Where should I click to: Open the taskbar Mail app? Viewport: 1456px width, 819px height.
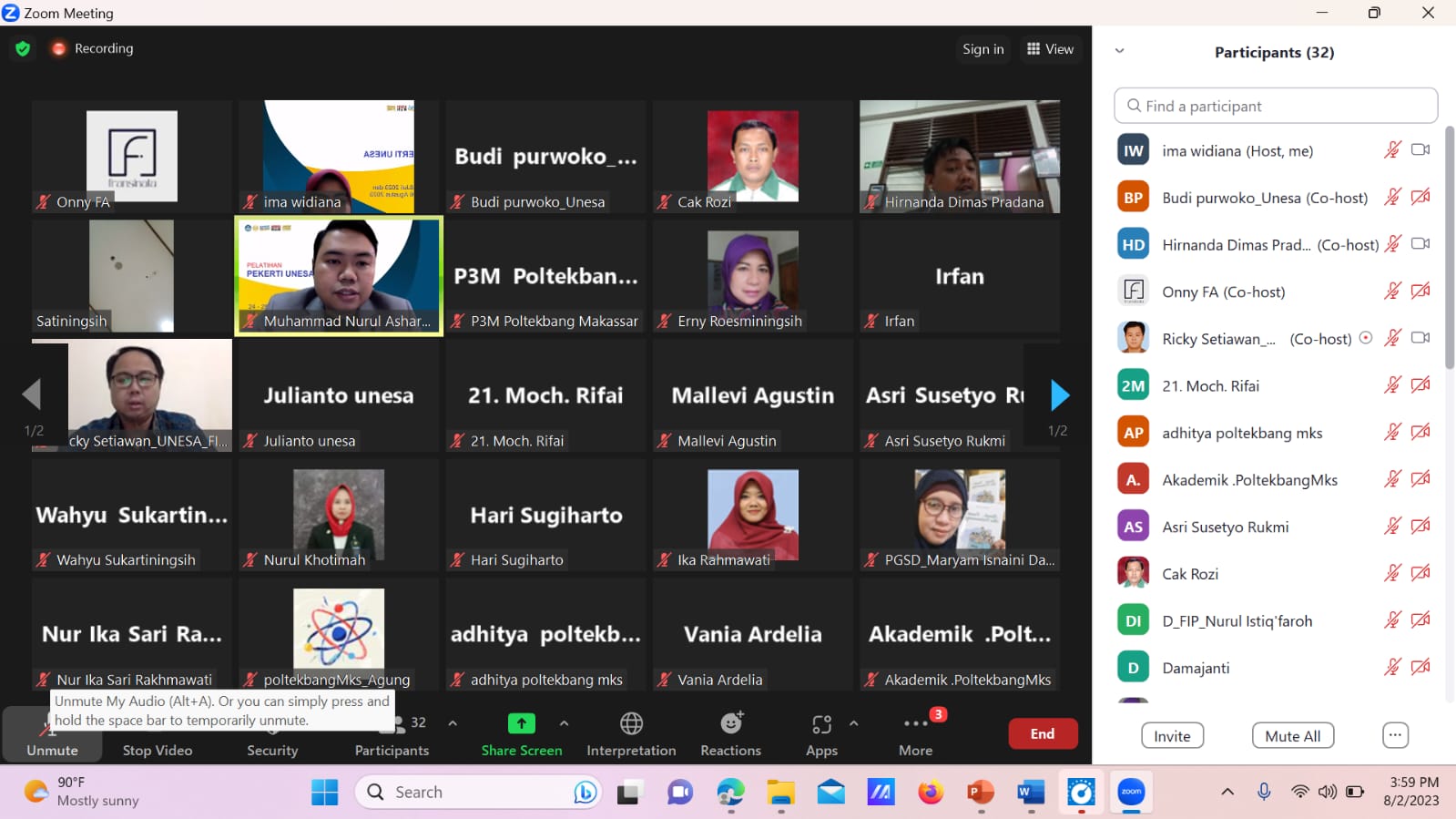coord(830,792)
